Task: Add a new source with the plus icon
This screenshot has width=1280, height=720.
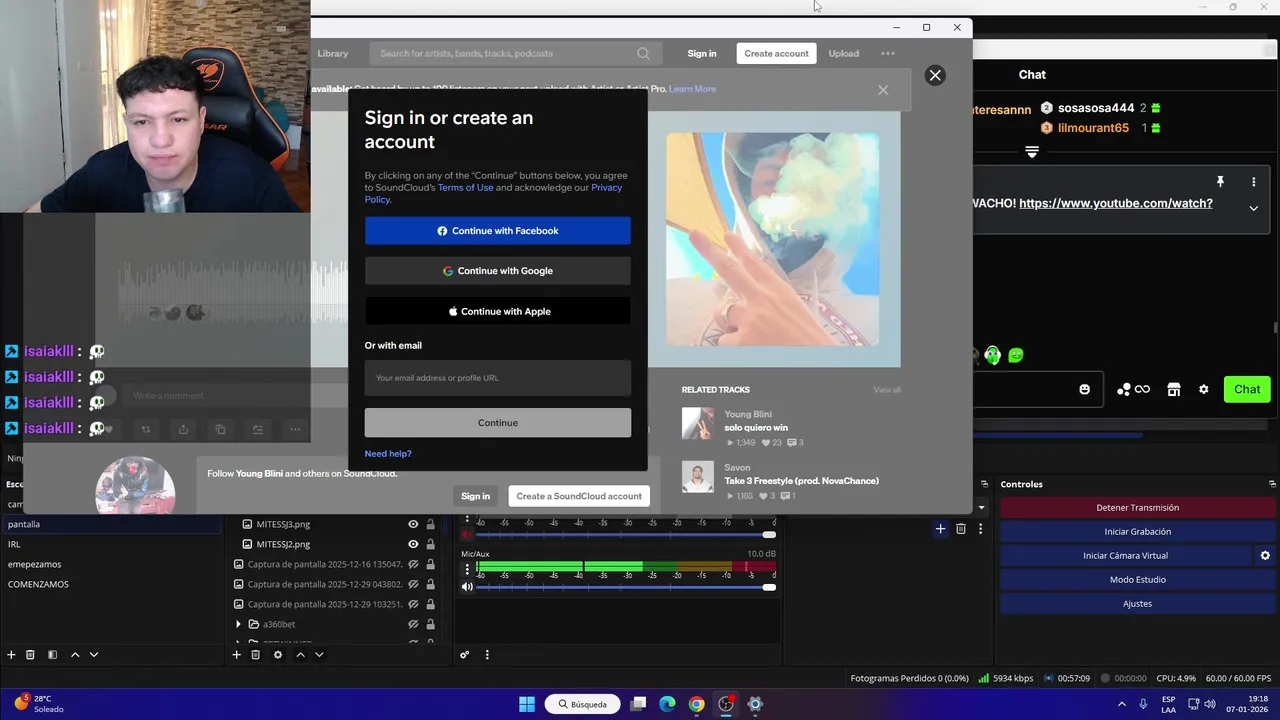Action: (x=236, y=655)
